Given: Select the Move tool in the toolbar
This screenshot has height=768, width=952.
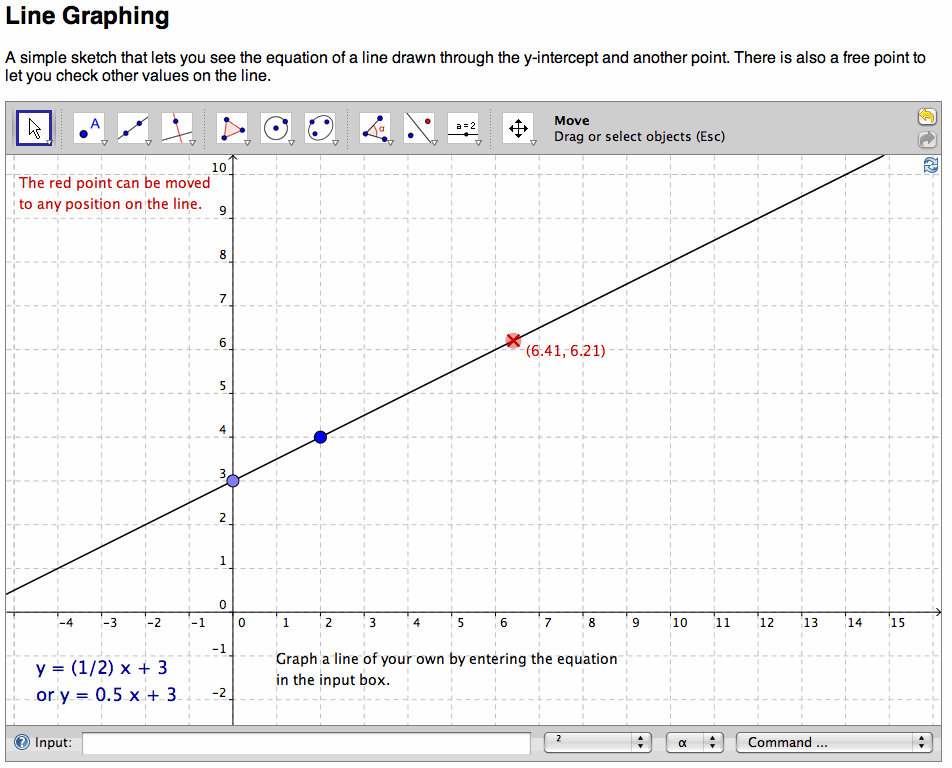Looking at the screenshot, I should click(x=33, y=127).
